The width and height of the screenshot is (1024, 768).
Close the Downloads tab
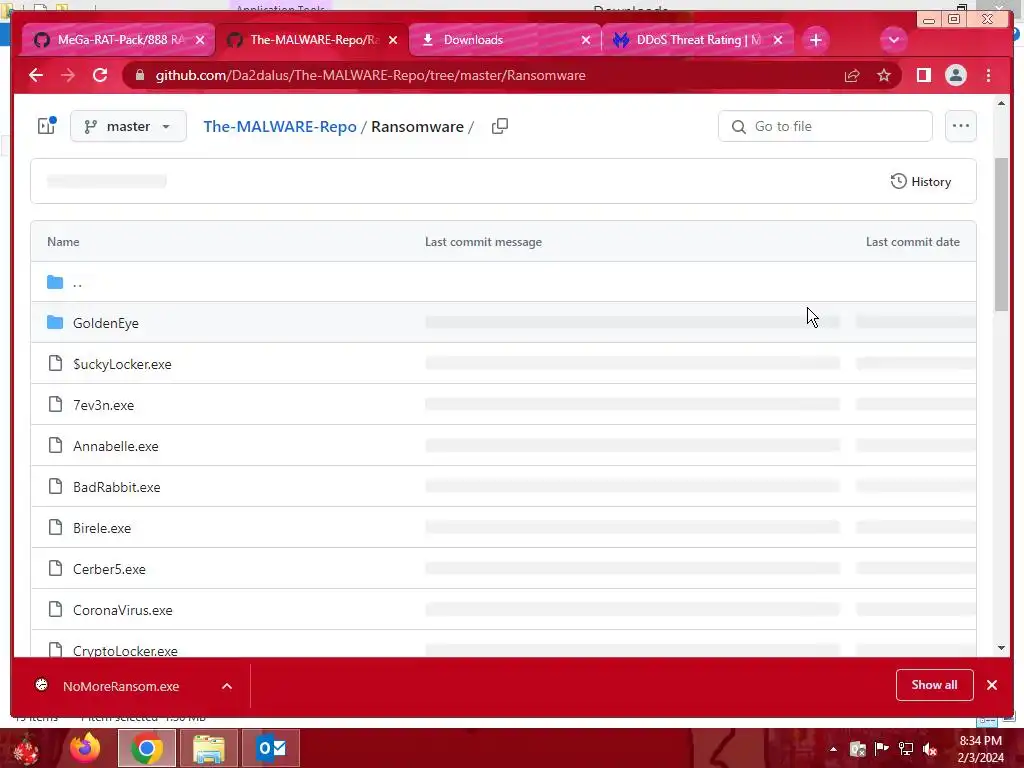tap(586, 40)
